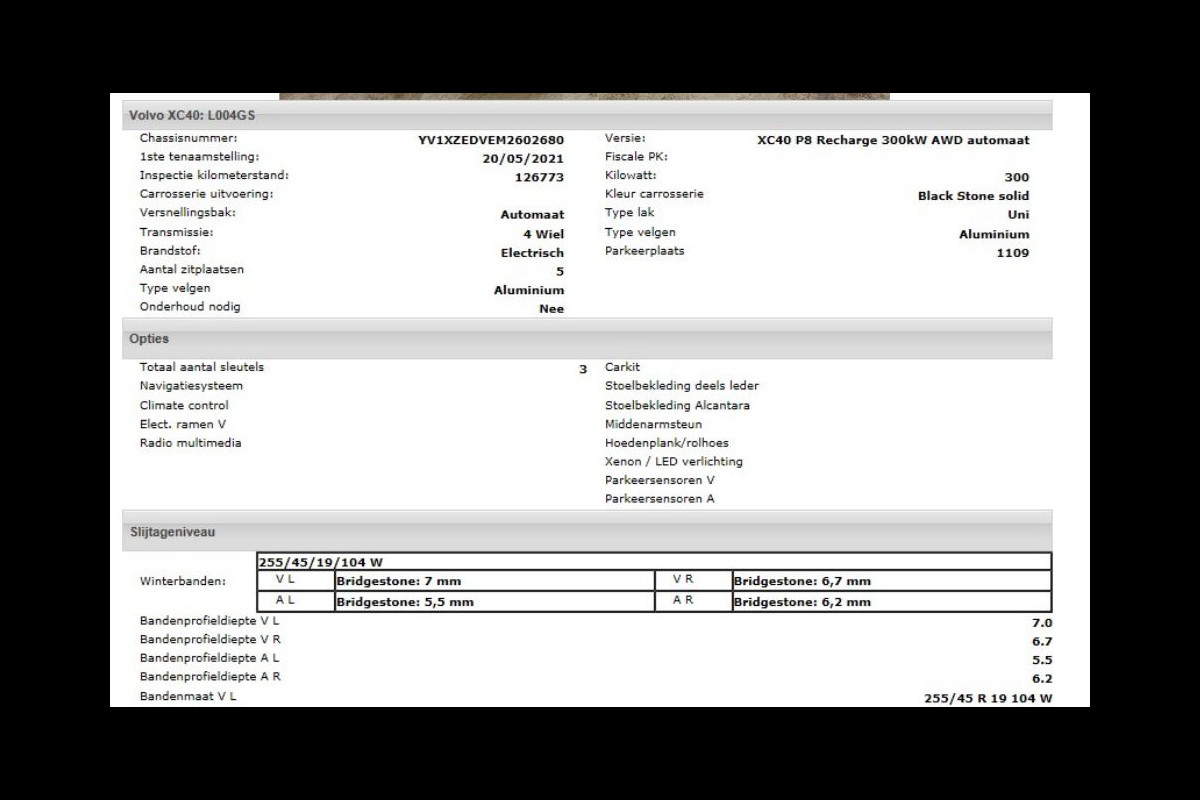The width and height of the screenshot is (1200, 800).
Task: Click the Navigatiesysteem option label
Action: (191, 386)
